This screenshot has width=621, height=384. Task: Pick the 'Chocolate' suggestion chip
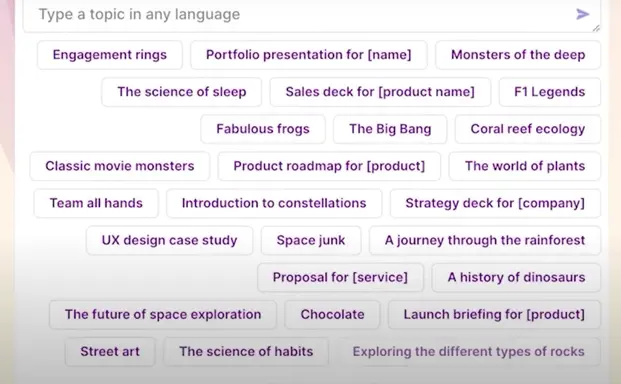click(x=332, y=314)
